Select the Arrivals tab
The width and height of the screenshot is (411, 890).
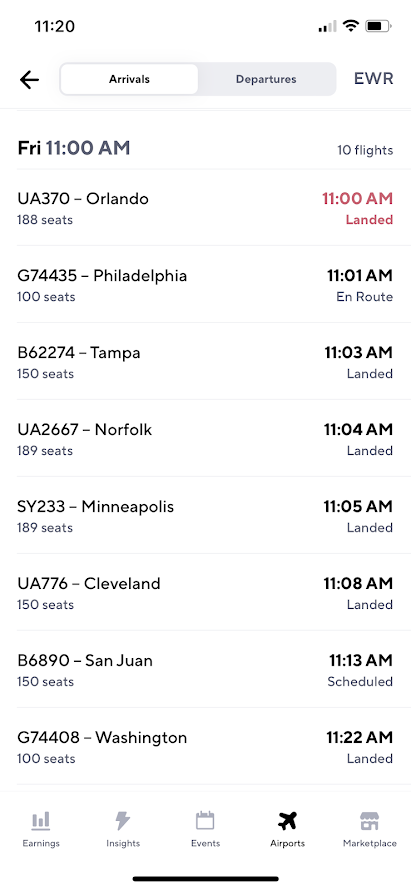coord(129,79)
